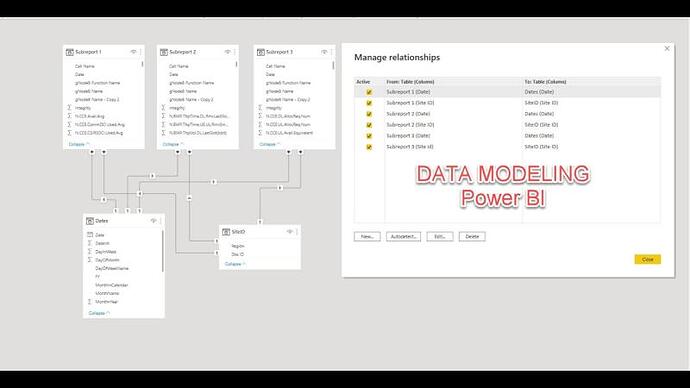Select Cell Name field in Subreport 1
Screen dimensions: 690x388
[x=85, y=66]
